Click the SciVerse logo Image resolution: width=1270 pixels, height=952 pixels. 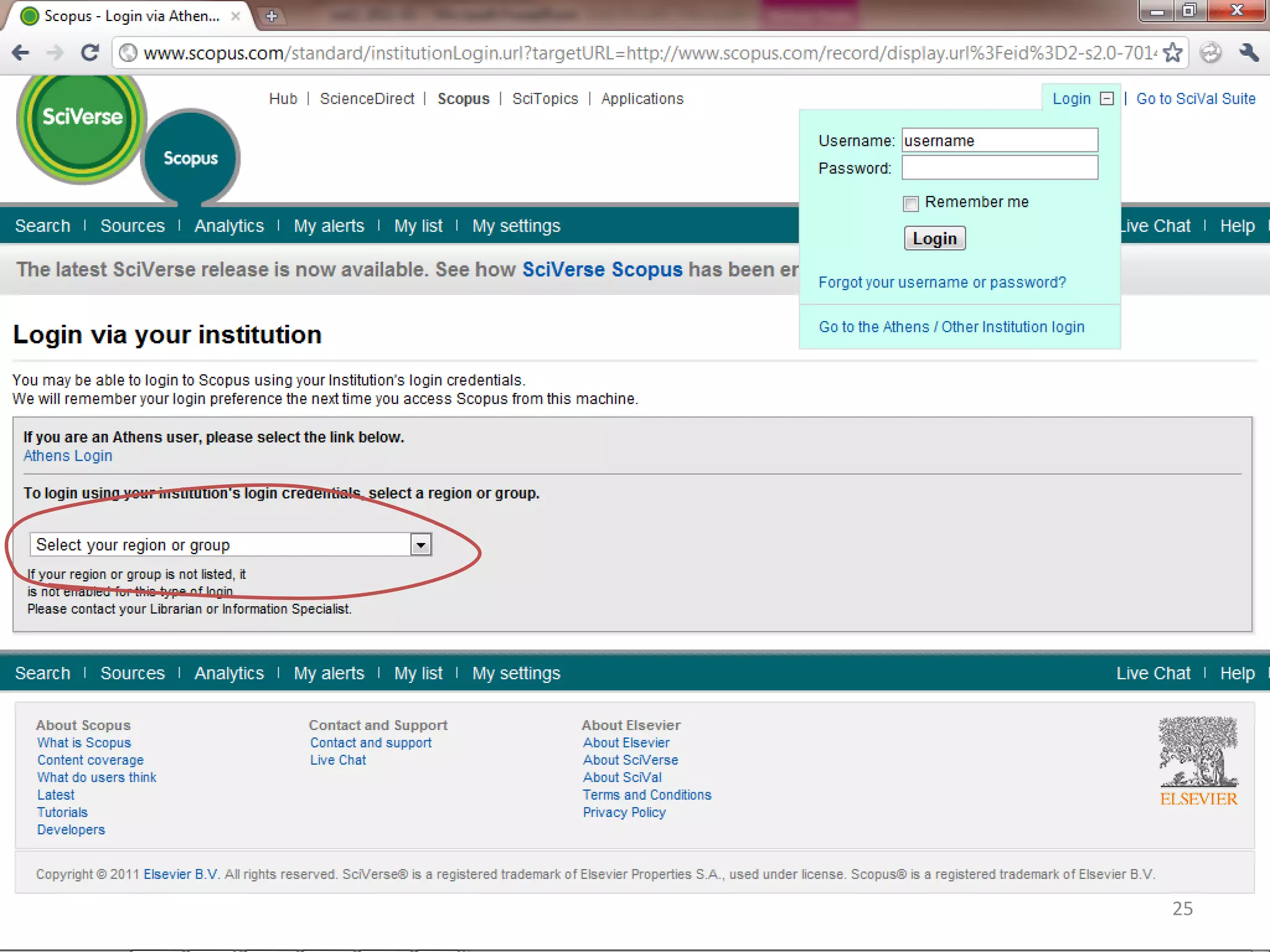[81, 127]
